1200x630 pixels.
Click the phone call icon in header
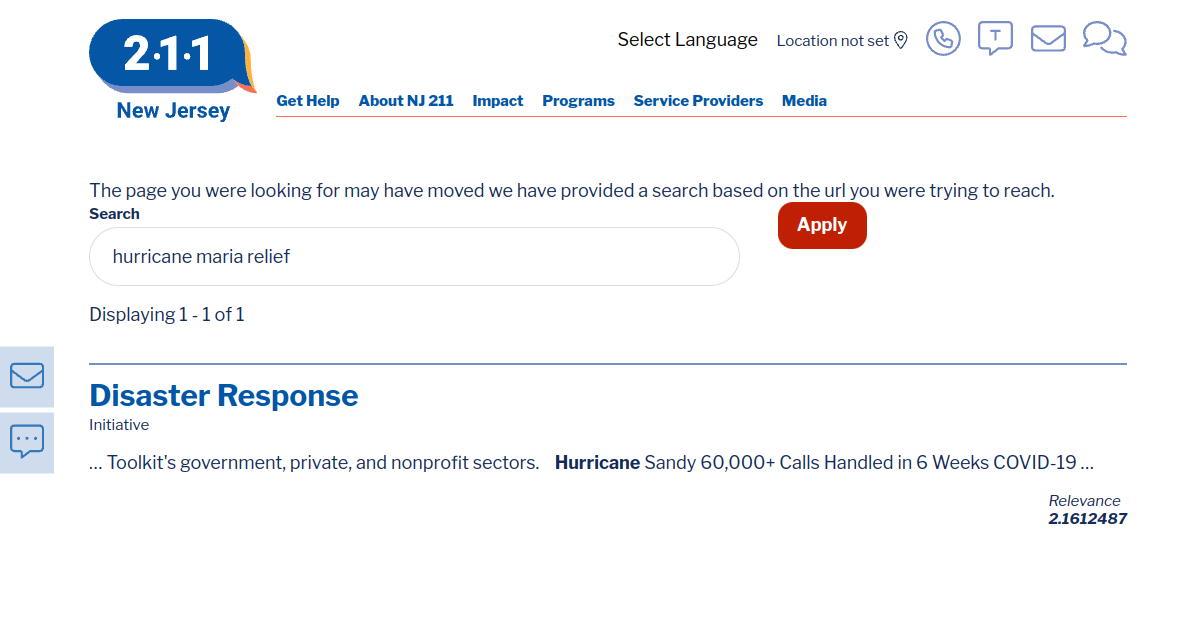(x=943, y=39)
